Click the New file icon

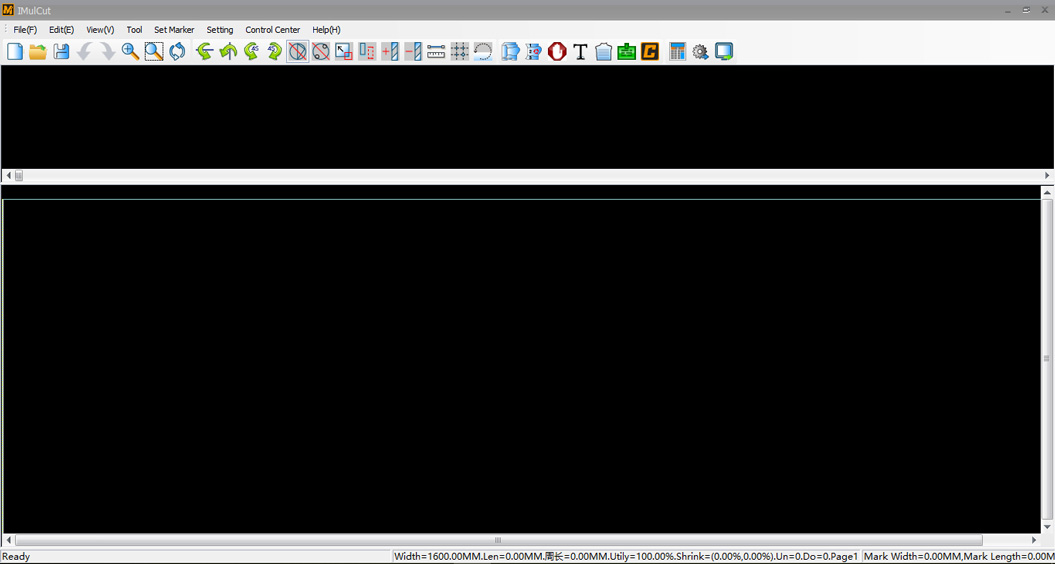coord(15,52)
